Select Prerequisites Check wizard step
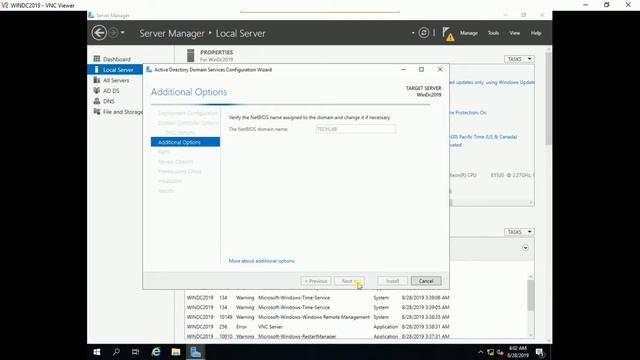640x360 pixels. coord(180,171)
